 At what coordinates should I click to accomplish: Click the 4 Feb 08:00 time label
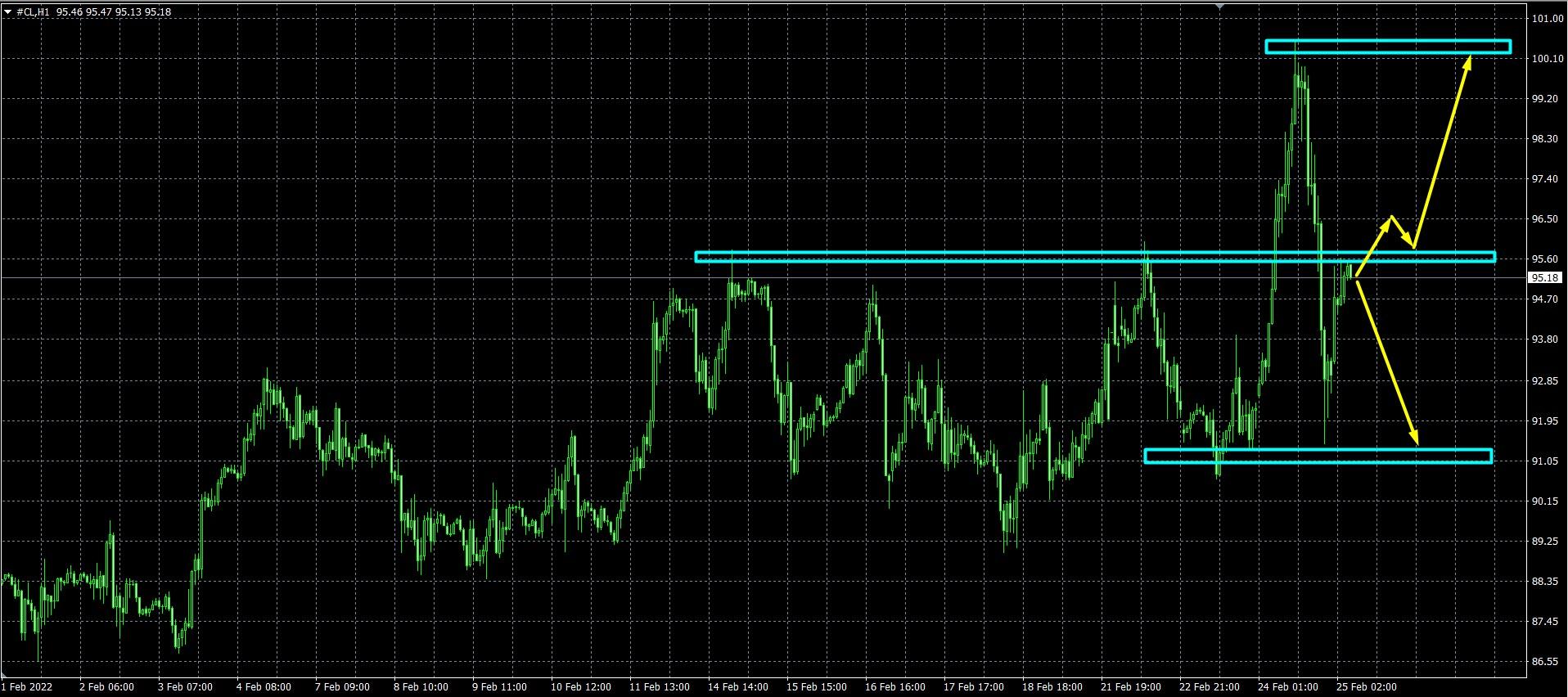coord(264,687)
